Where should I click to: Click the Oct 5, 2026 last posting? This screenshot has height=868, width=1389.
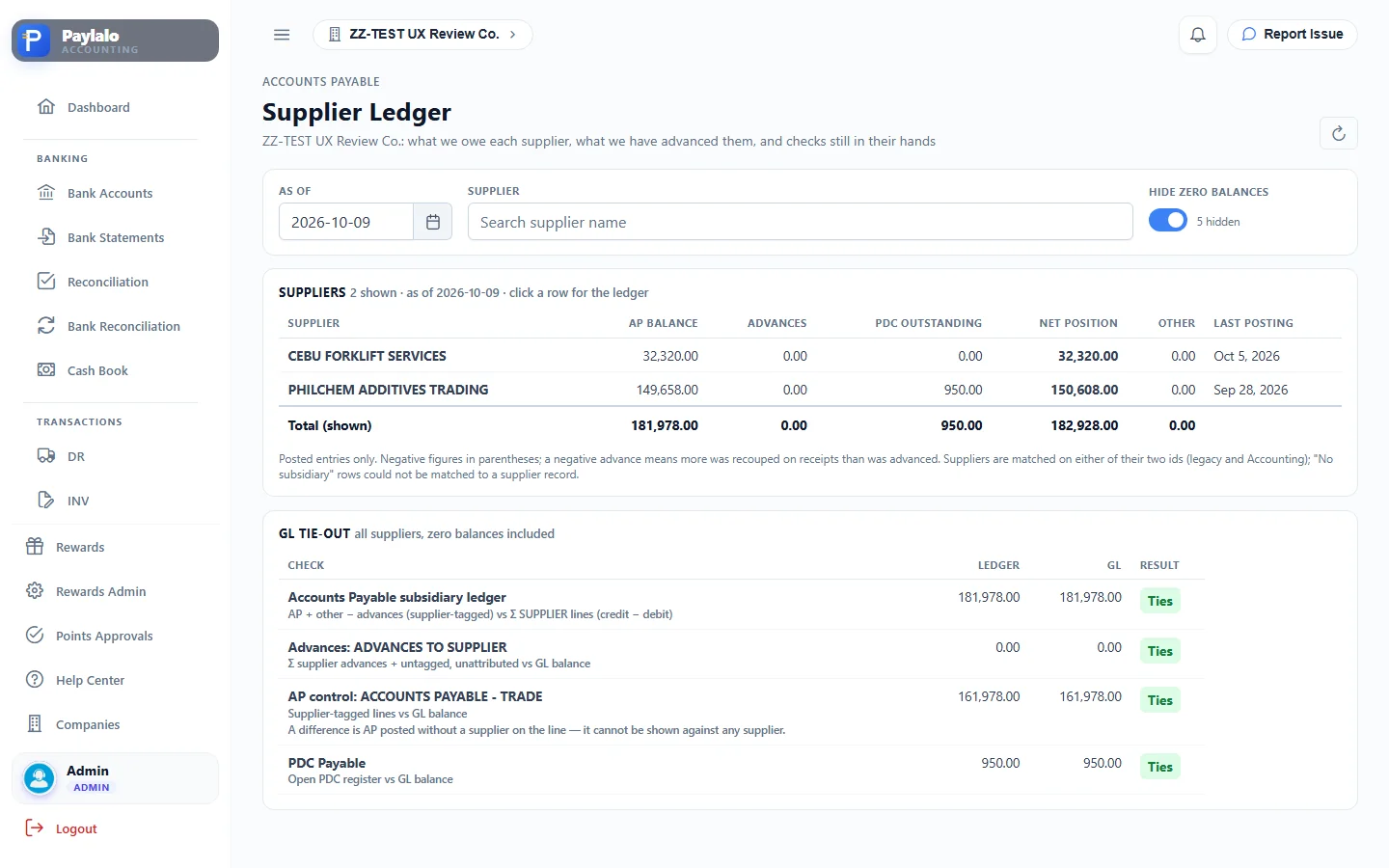tap(1246, 356)
